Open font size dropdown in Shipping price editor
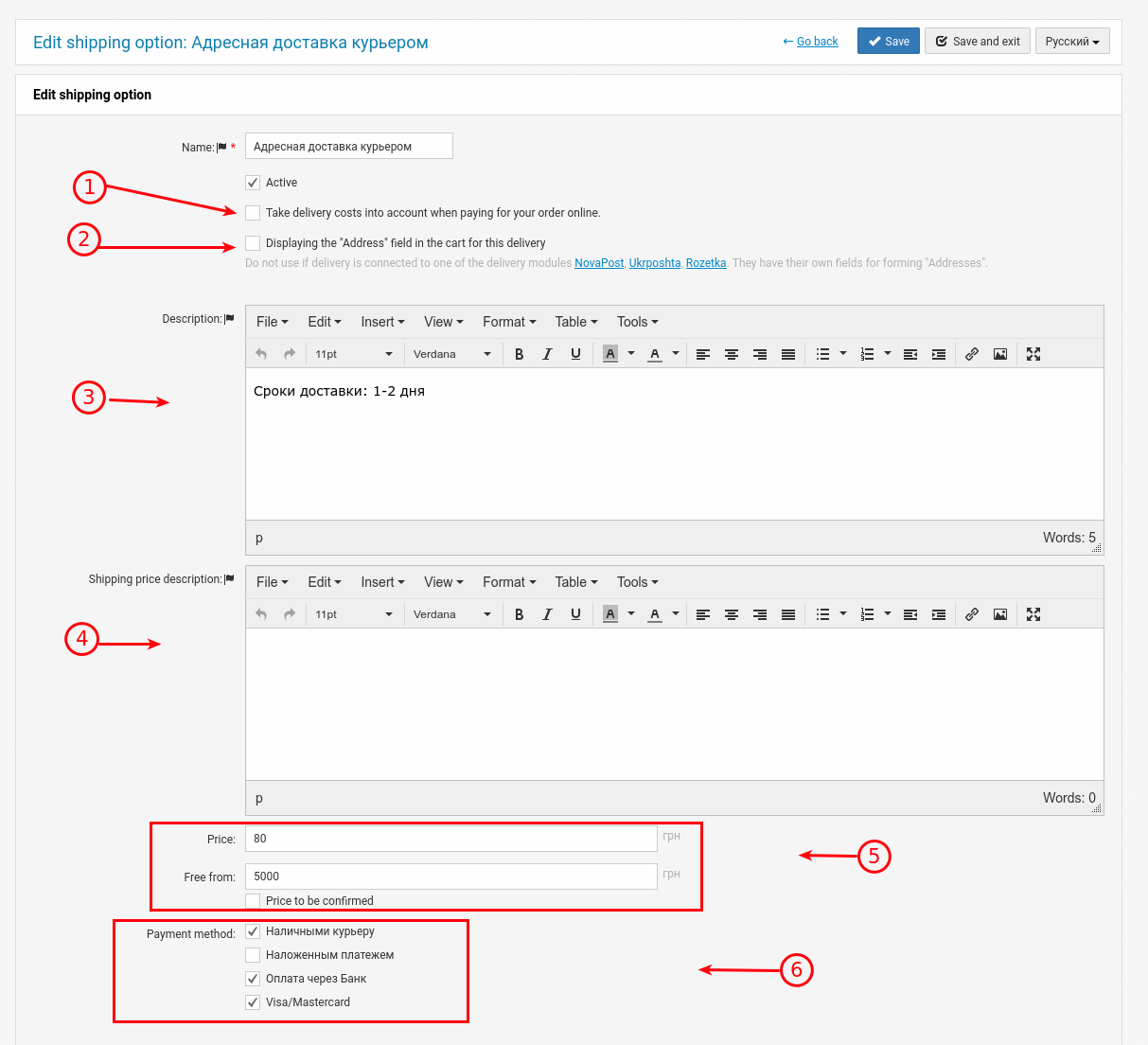Screen dimensions: 1148x1045 tap(354, 614)
